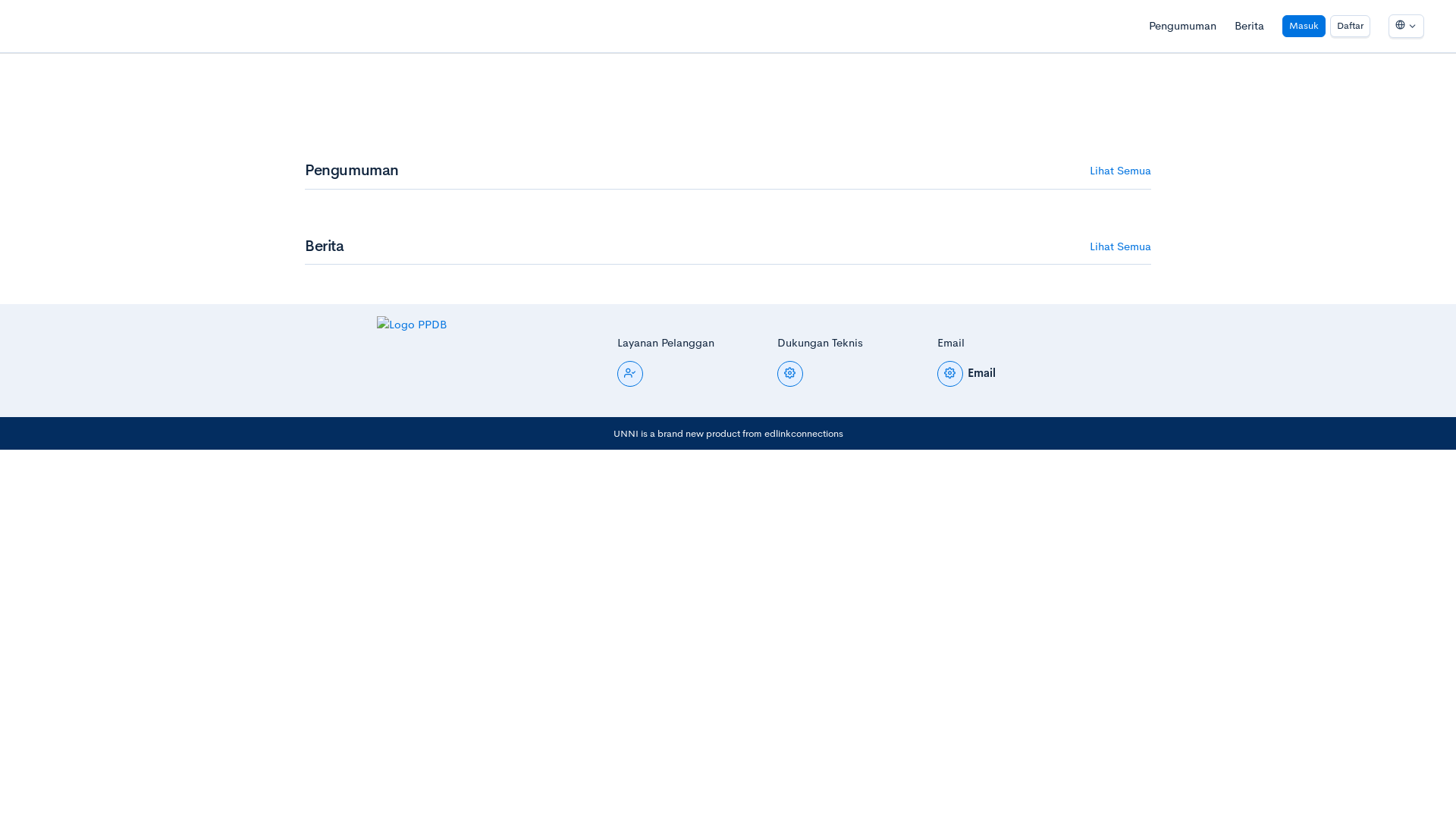Click the Dukungan Teknis gear icon
The height and width of the screenshot is (819, 1456).
pyautogui.click(x=789, y=374)
